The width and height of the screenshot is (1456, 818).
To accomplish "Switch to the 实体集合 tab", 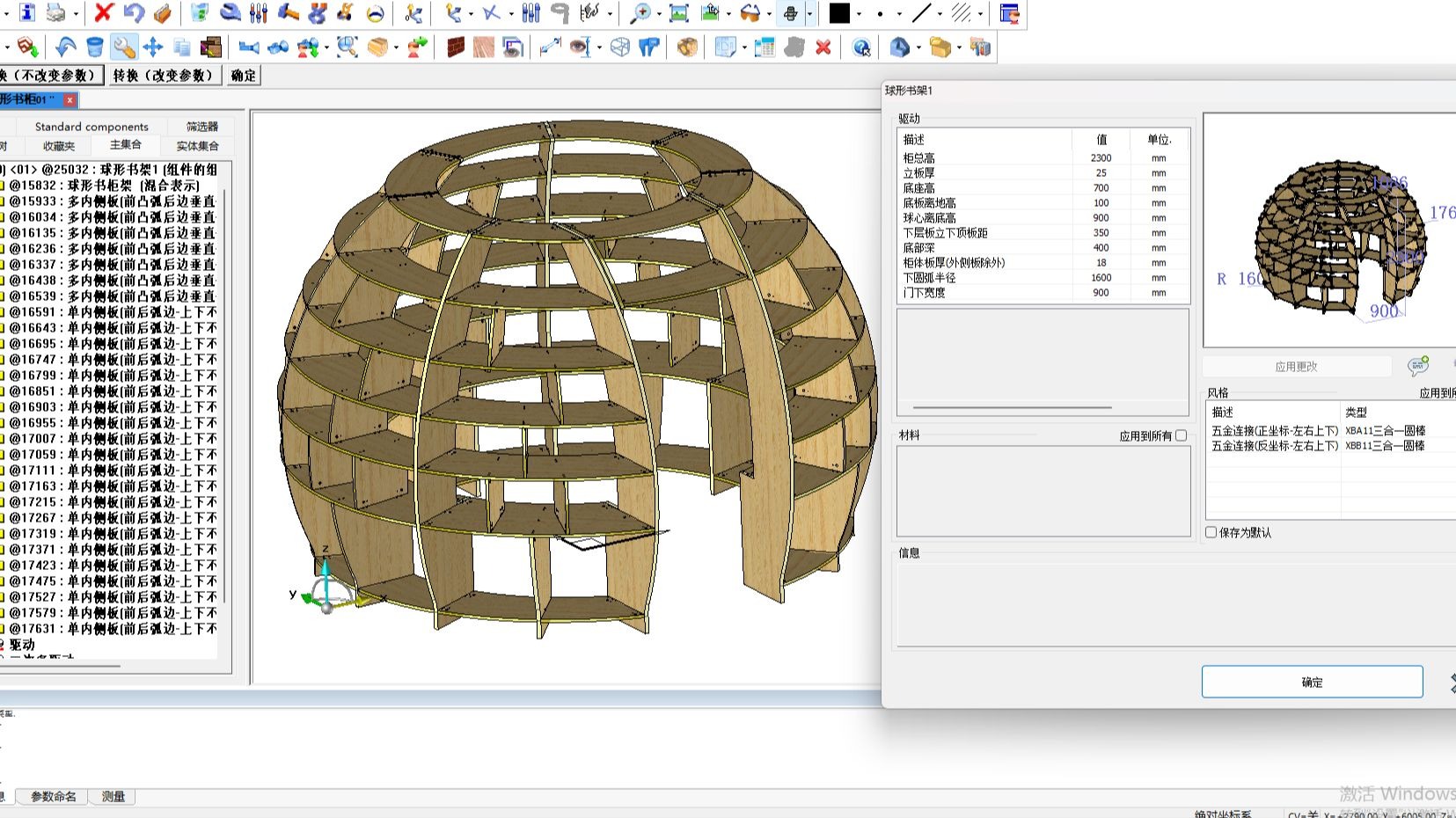I will 197,146.
